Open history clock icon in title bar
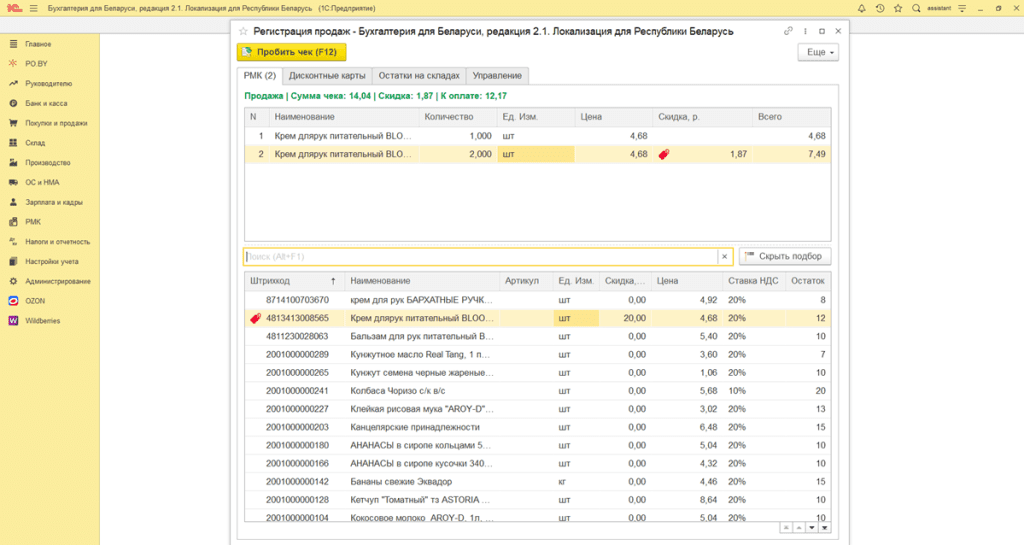The width and height of the screenshot is (1024, 545). click(x=880, y=8)
